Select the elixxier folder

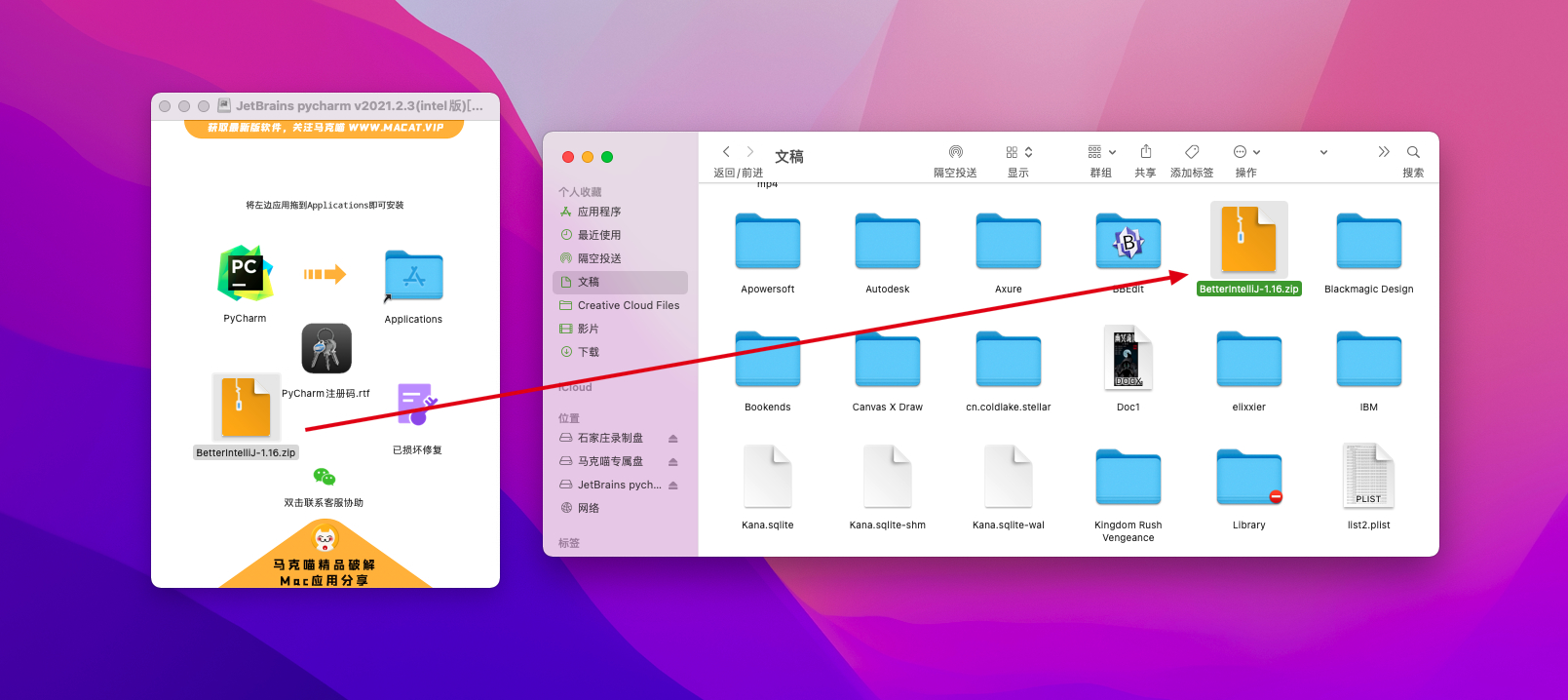(1248, 360)
